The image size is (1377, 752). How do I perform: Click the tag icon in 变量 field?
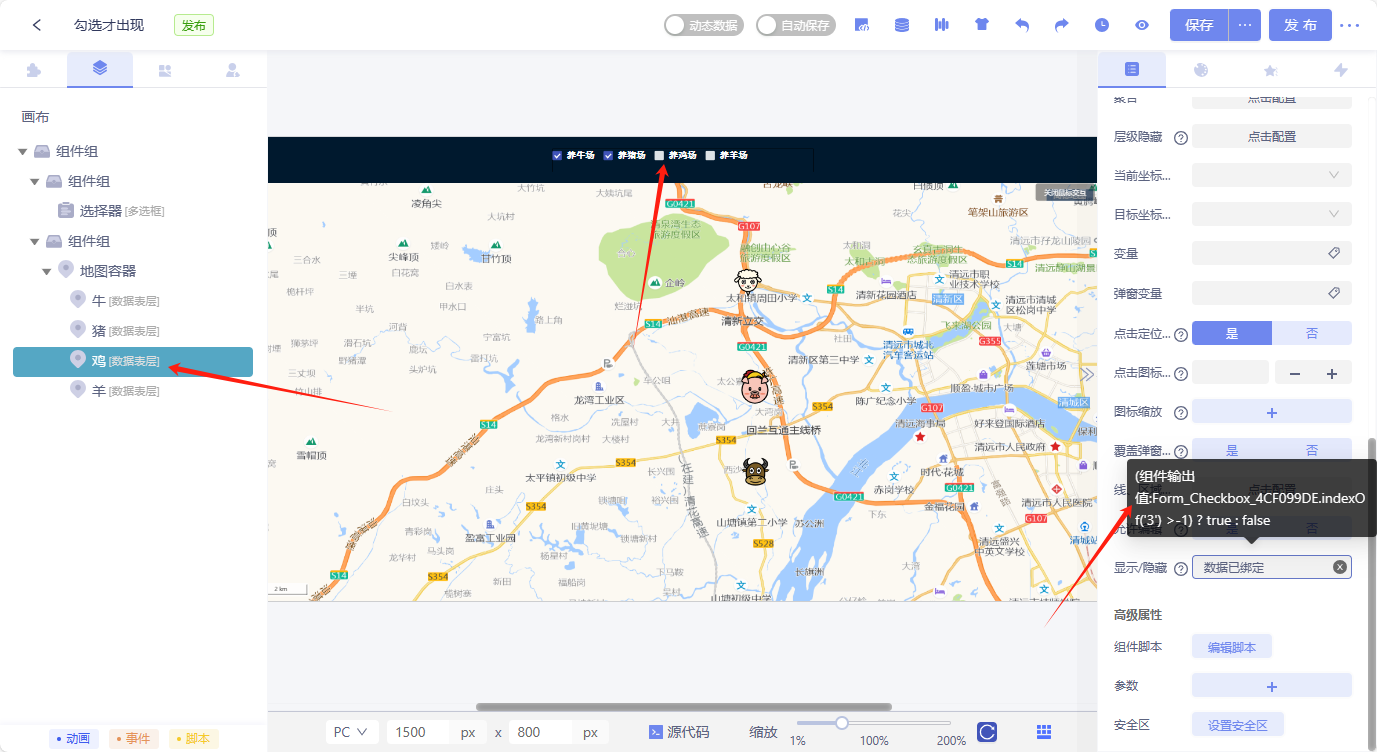tap(1334, 254)
